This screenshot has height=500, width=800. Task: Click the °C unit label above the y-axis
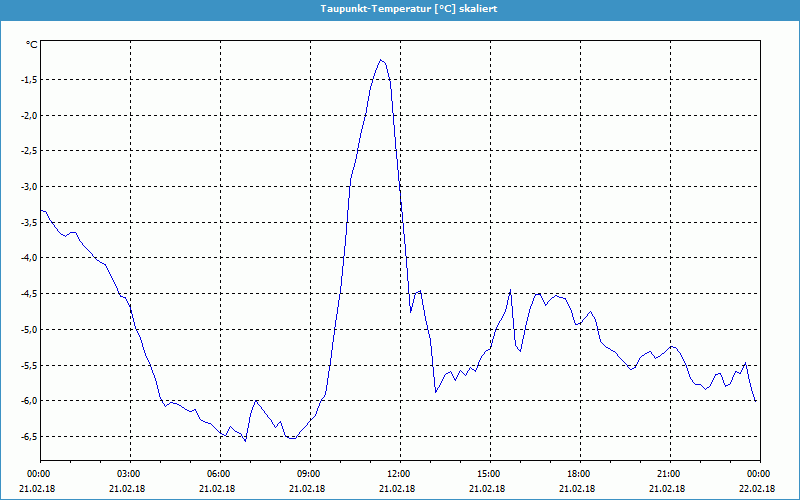31,45
